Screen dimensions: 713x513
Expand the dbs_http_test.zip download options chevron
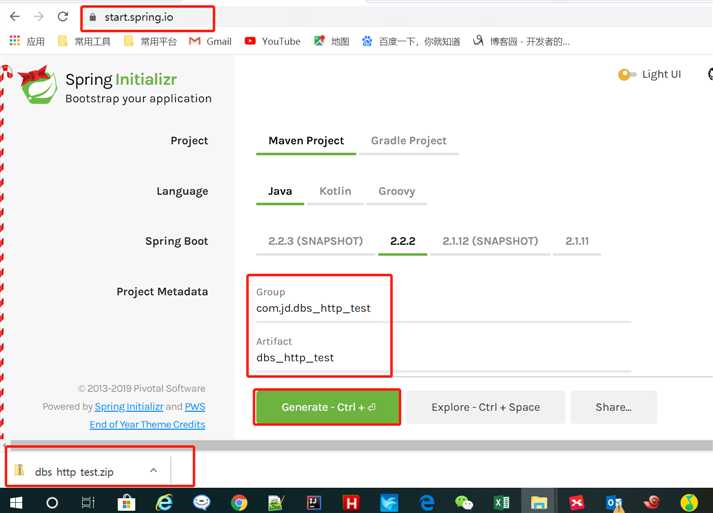pos(154,470)
